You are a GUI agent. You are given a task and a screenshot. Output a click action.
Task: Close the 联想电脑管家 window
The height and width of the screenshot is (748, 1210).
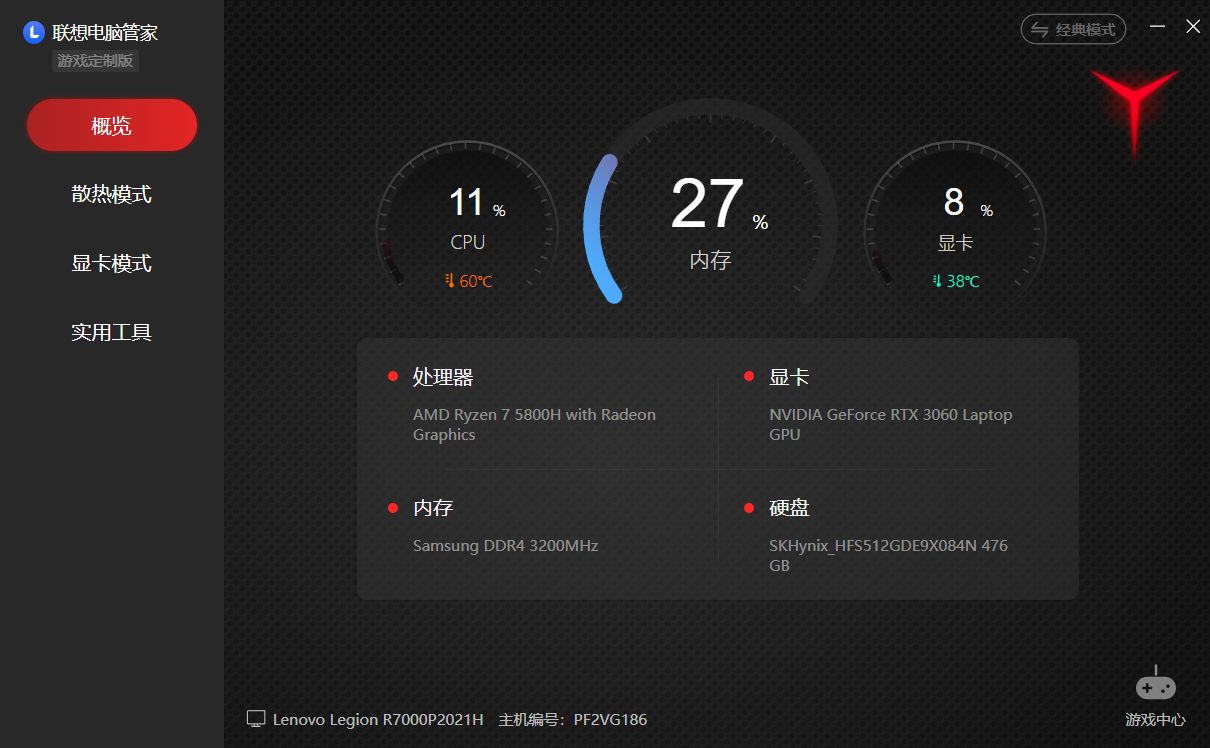pos(1193,27)
